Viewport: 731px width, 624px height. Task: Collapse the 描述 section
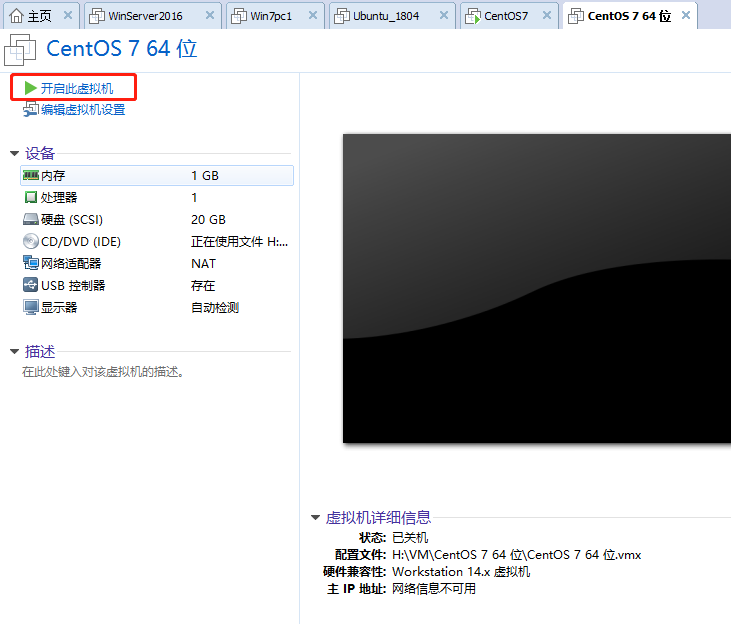[x=14, y=352]
